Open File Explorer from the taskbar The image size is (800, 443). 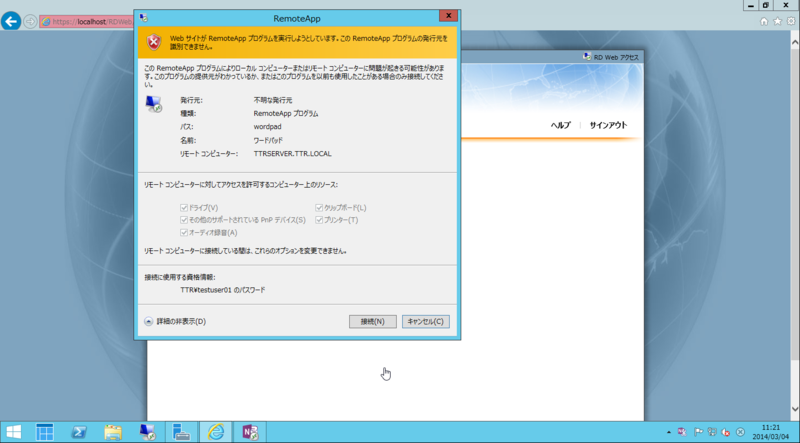coord(113,432)
